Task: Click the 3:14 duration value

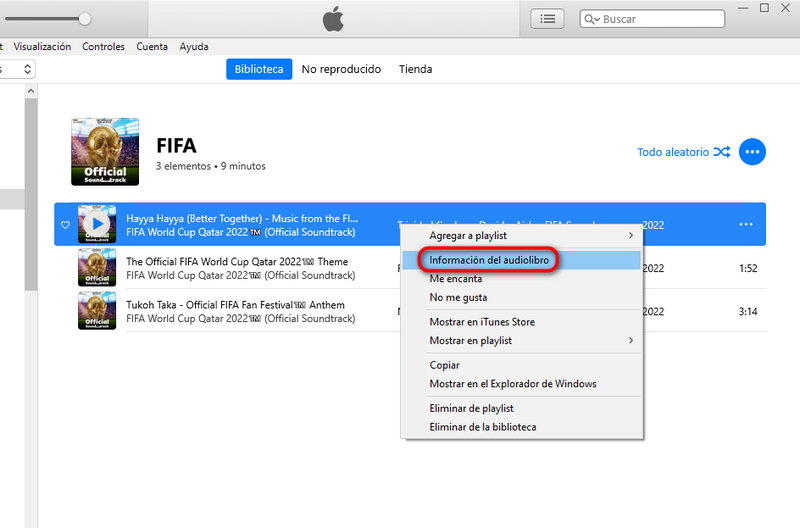Action: [x=748, y=312]
